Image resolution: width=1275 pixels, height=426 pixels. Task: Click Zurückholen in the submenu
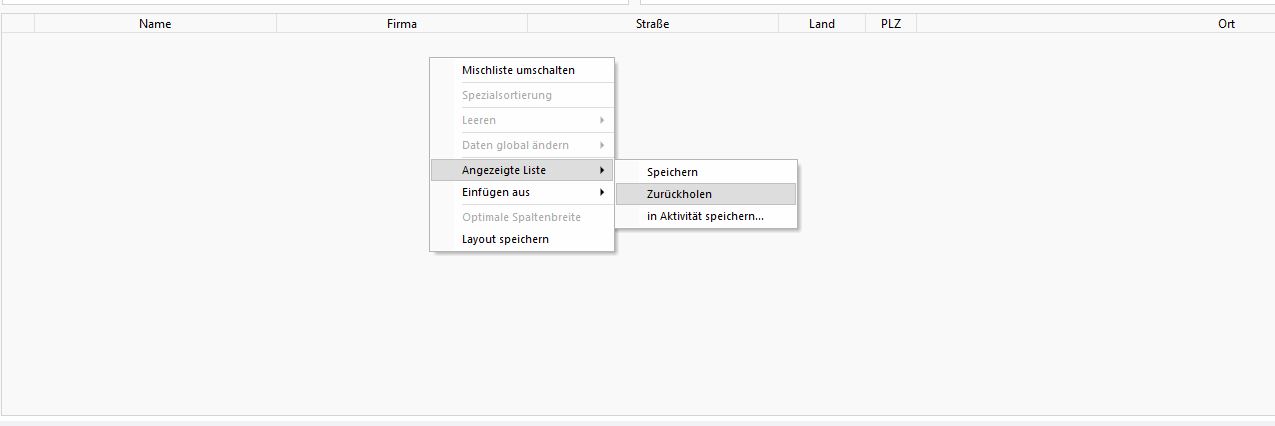point(679,194)
